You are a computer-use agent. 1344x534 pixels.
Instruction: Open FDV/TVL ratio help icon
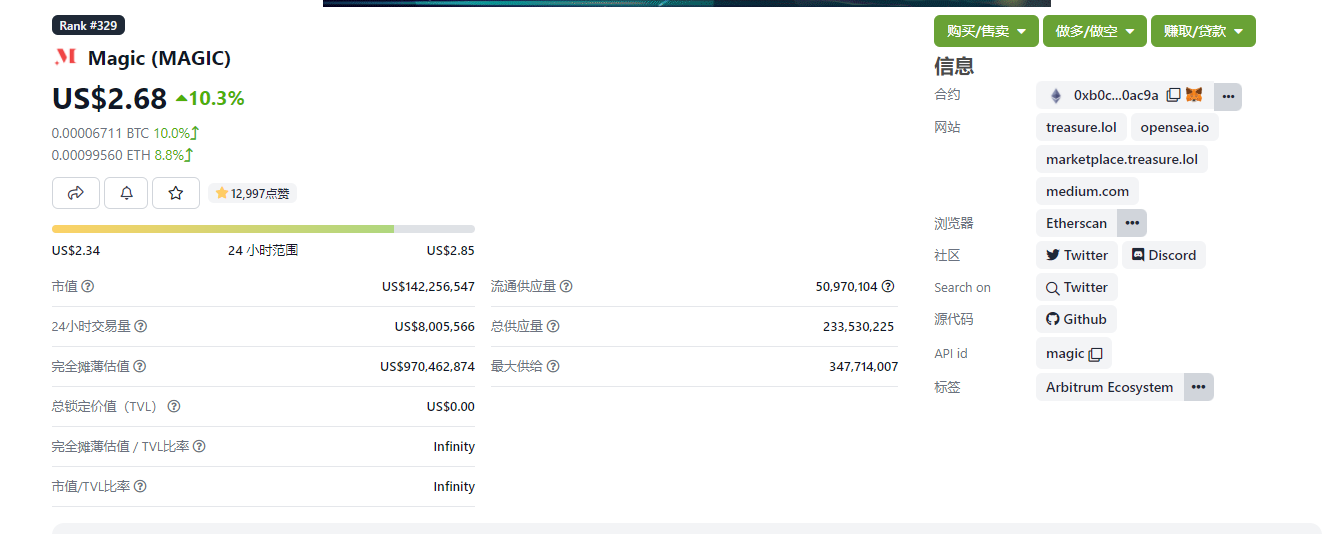click(199, 446)
